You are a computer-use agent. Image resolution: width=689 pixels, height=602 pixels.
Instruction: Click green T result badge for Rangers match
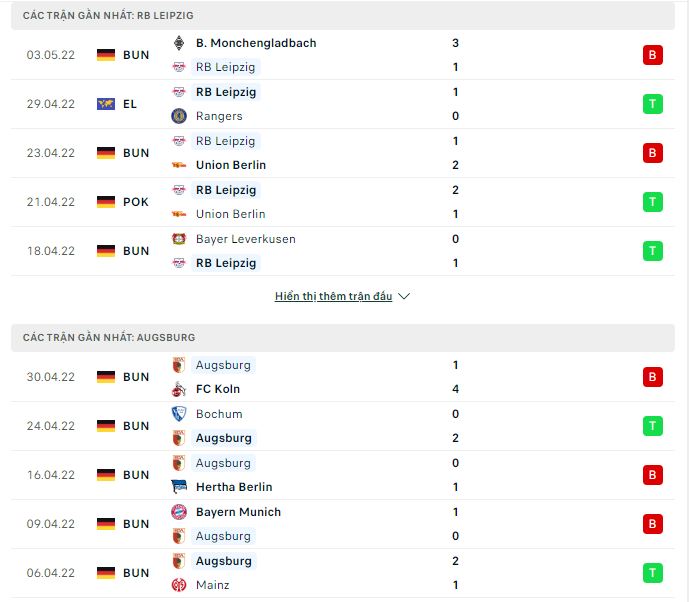pyautogui.click(x=653, y=104)
